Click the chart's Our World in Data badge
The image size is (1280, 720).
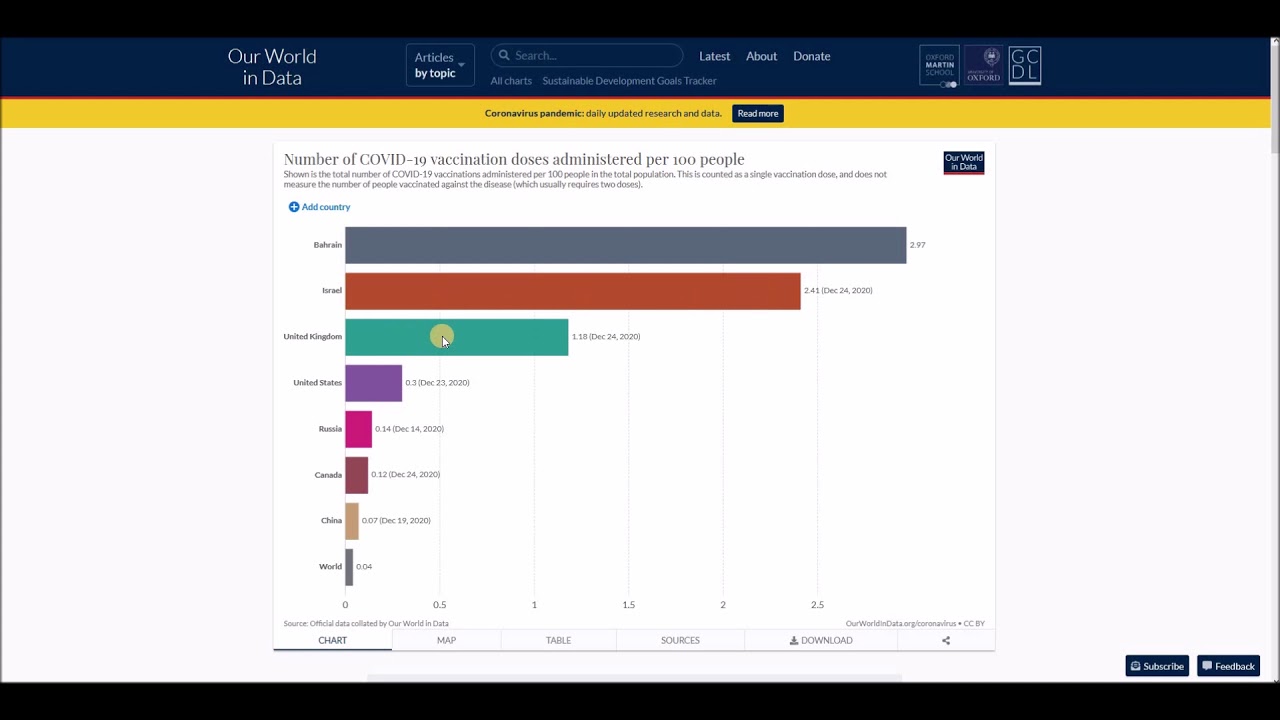click(x=964, y=162)
